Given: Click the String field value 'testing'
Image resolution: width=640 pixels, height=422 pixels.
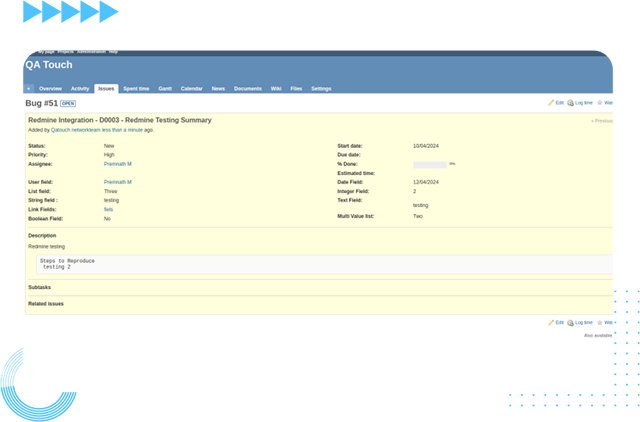Looking at the screenshot, I should [111, 200].
